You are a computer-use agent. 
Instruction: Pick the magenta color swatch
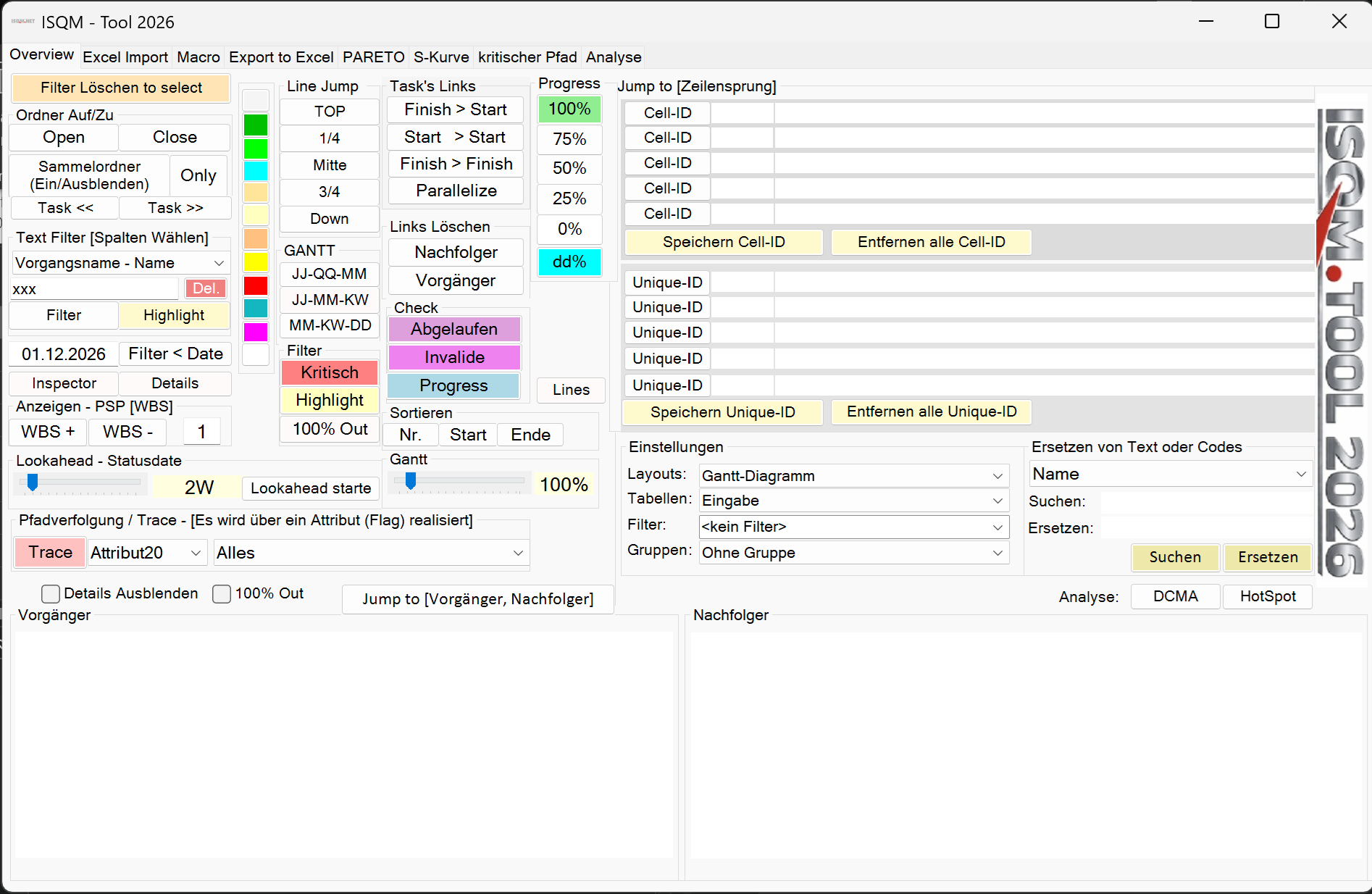255,332
